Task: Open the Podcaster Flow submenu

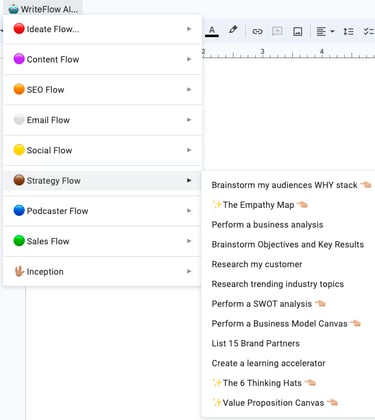Action: (x=102, y=211)
